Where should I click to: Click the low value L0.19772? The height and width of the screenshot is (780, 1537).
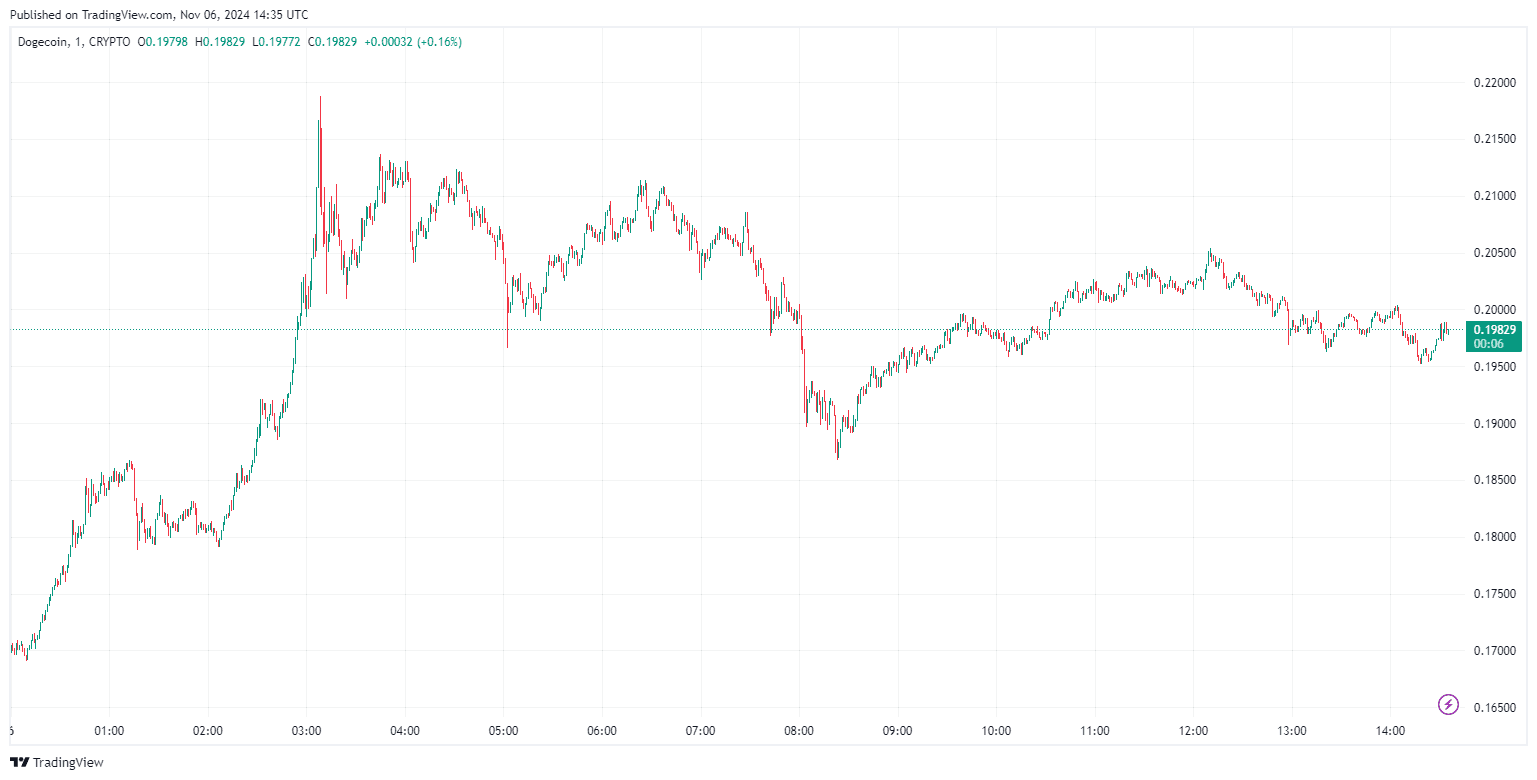pos(278,42)
